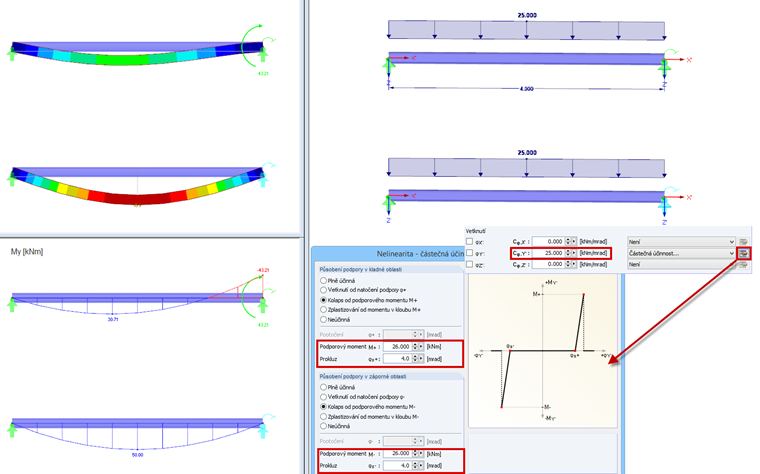Click the 50.00 moment value label
This screenshot has height=474, width=760.
coord(138,455)
